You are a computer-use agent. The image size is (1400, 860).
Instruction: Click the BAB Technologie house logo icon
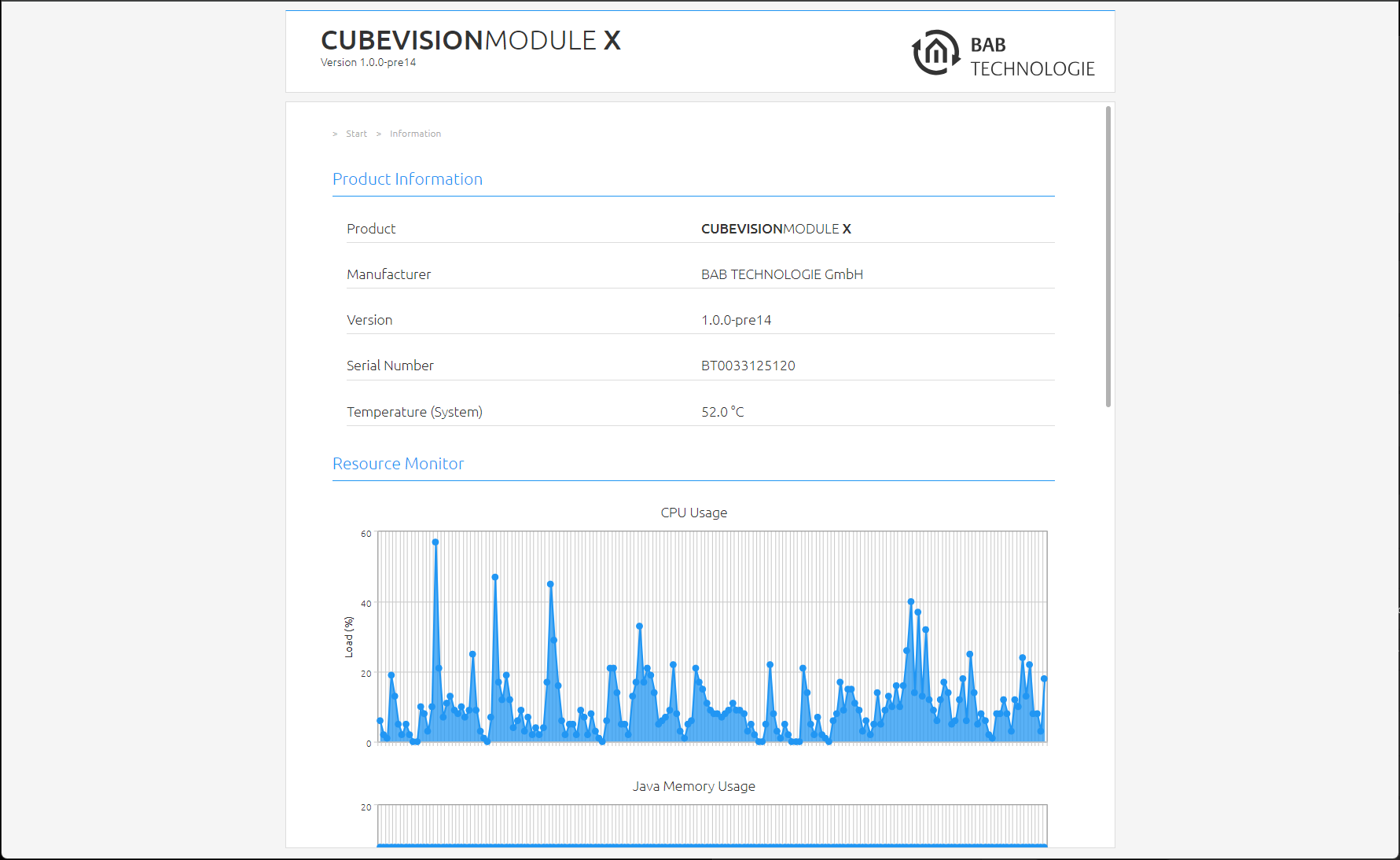pyautogui.click(x=935, y=53)
